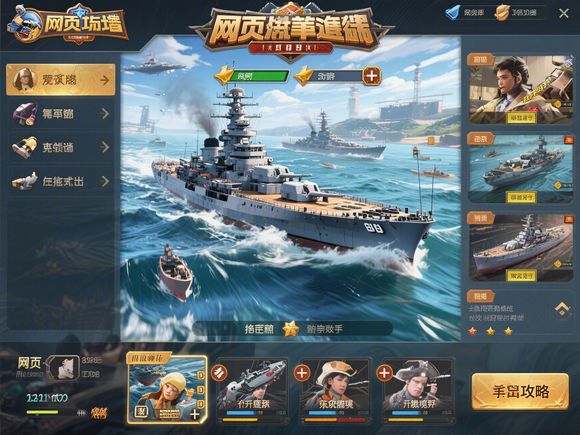Close the panel with the X button

(x=563, y=13)
